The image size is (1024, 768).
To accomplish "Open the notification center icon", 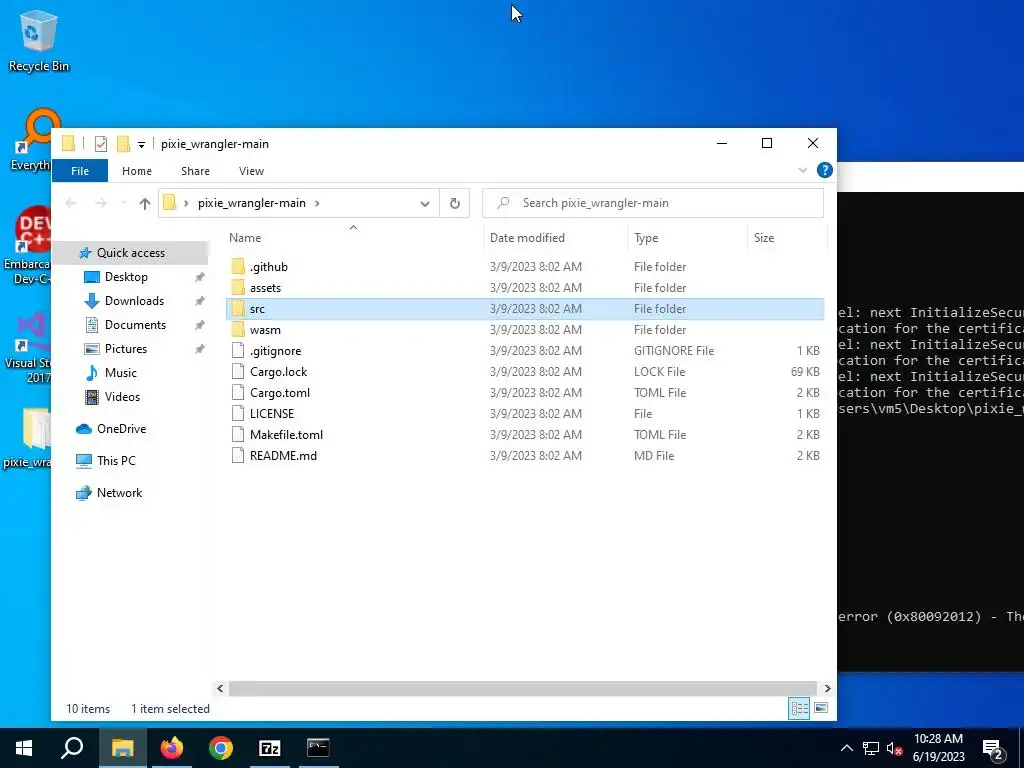I will click(x=993, y=748).
